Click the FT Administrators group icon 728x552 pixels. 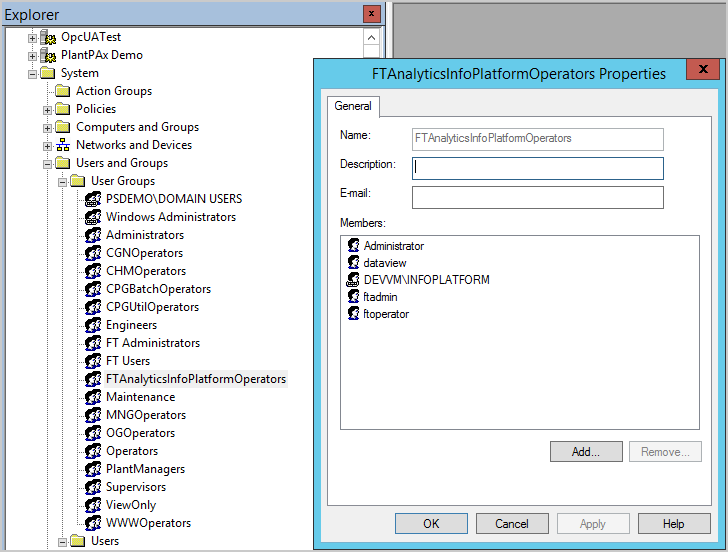(93, 344)
